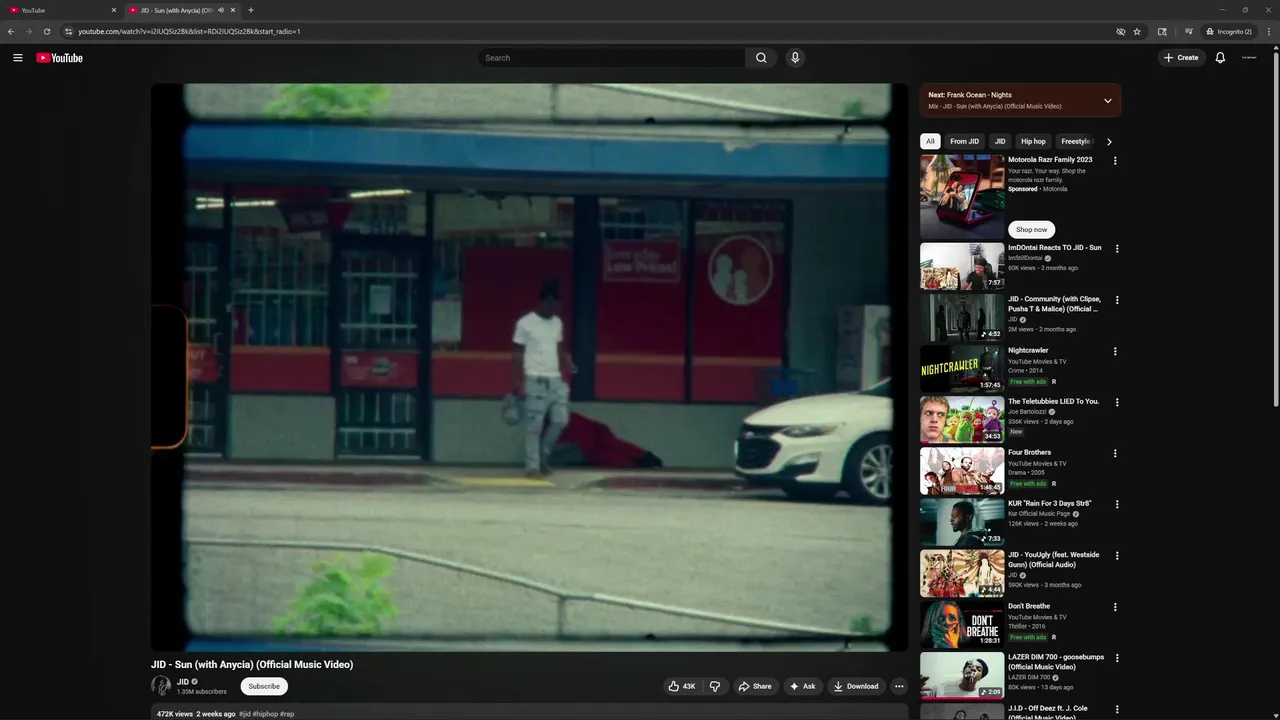The image size is (1280, 720).
Task: Open JID - YouUgly (feat. Westside Gunn) title
Action: 1054,560
